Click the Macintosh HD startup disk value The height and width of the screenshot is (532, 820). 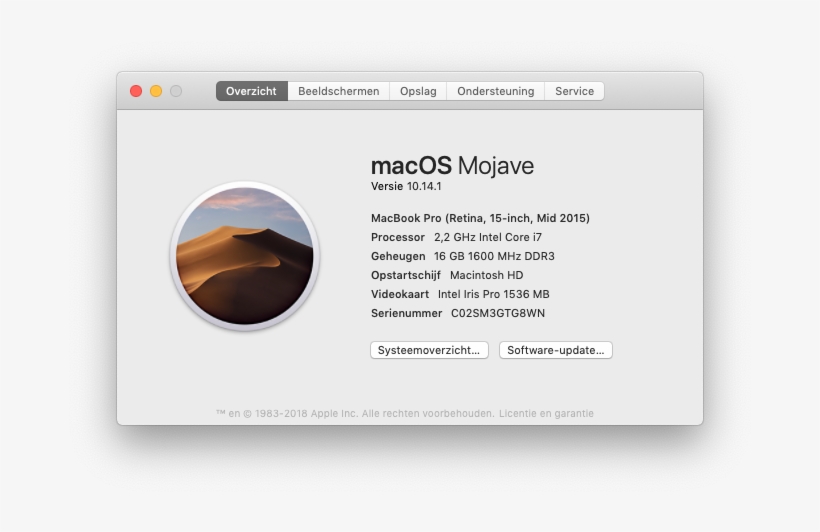[x=486, y=275]
